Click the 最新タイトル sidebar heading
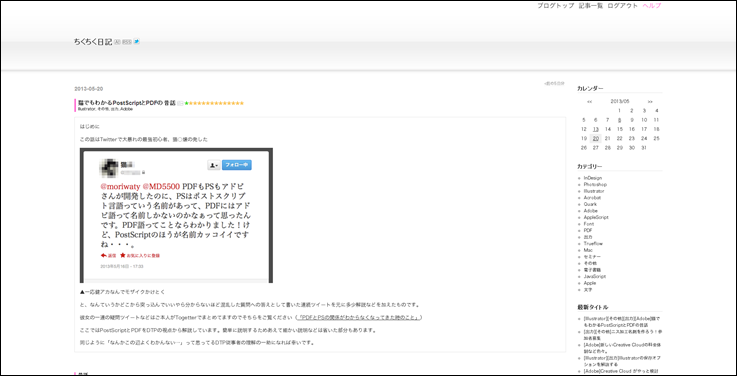The image size is (737, 376). pyautogui.click(x=592, y=307)
